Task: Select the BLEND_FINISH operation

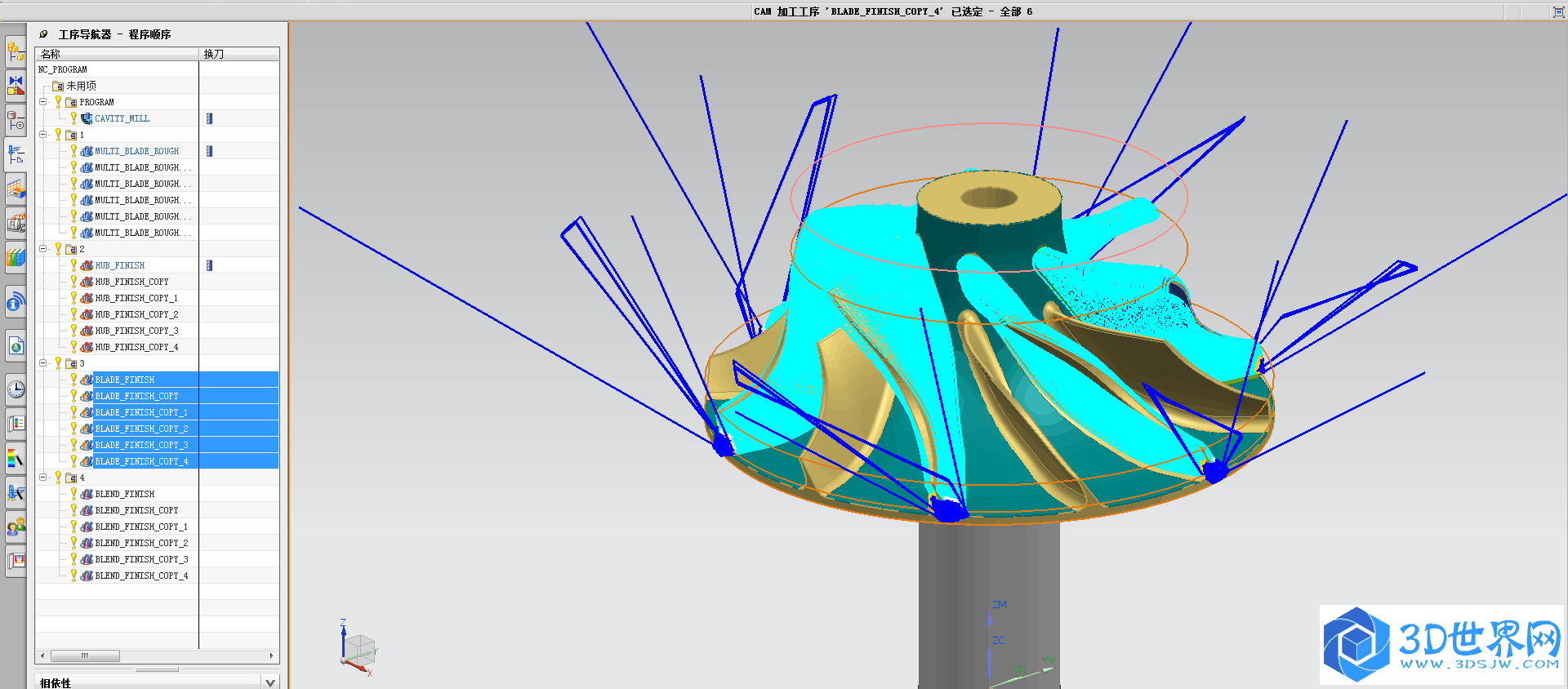Action: (125, 494)
